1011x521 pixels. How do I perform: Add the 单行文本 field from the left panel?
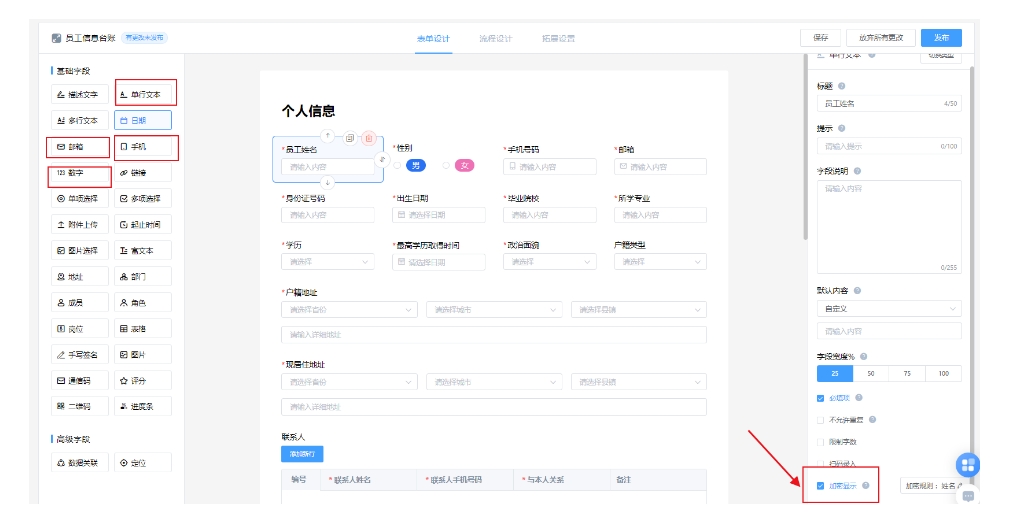click(144, 94)
